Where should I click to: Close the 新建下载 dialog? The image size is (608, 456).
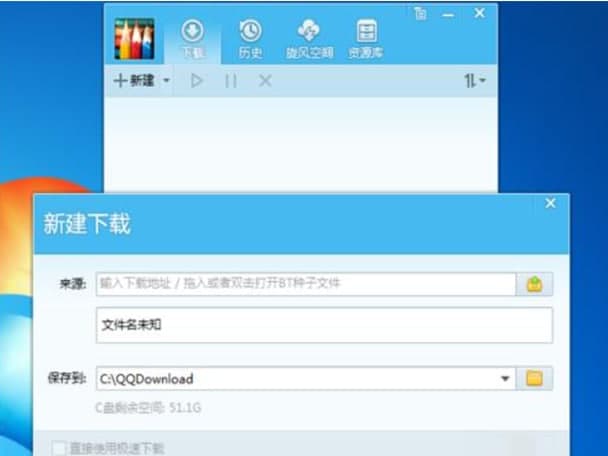pyautogui.click(x=550, y=203)
